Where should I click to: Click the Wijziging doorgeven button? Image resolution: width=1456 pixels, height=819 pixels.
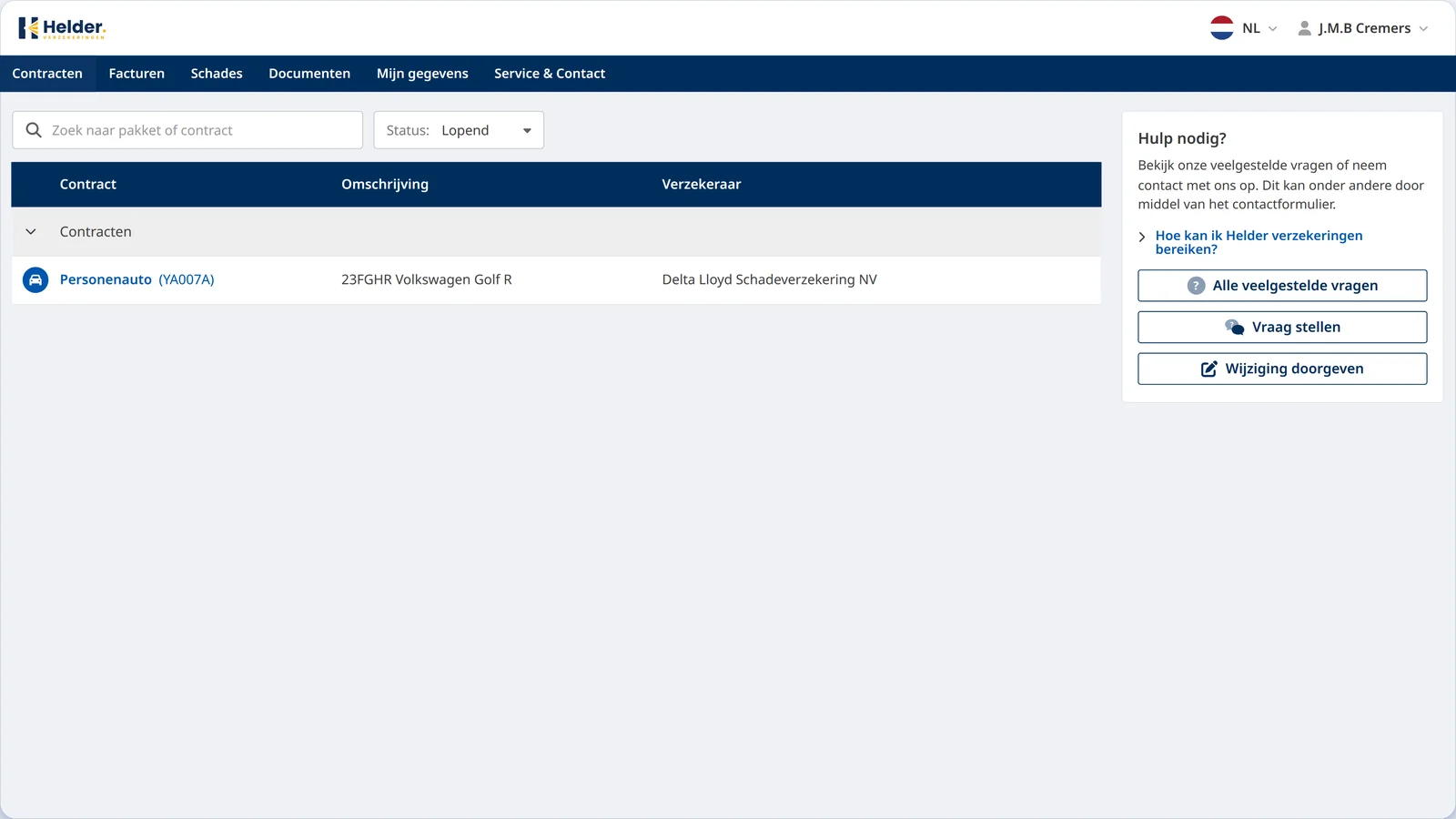pos(1282,369)
